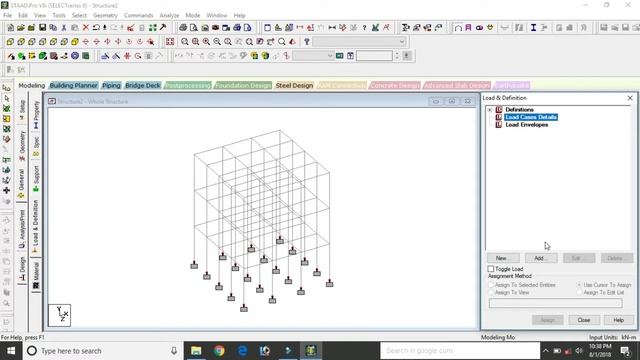Click the dark green square icon in third toolbar row
640x360 pixels.
pos(86,56)
